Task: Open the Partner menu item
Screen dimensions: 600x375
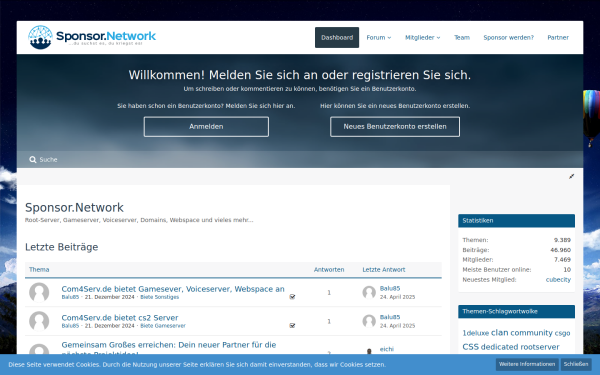Action: click(x=558, y=38)
